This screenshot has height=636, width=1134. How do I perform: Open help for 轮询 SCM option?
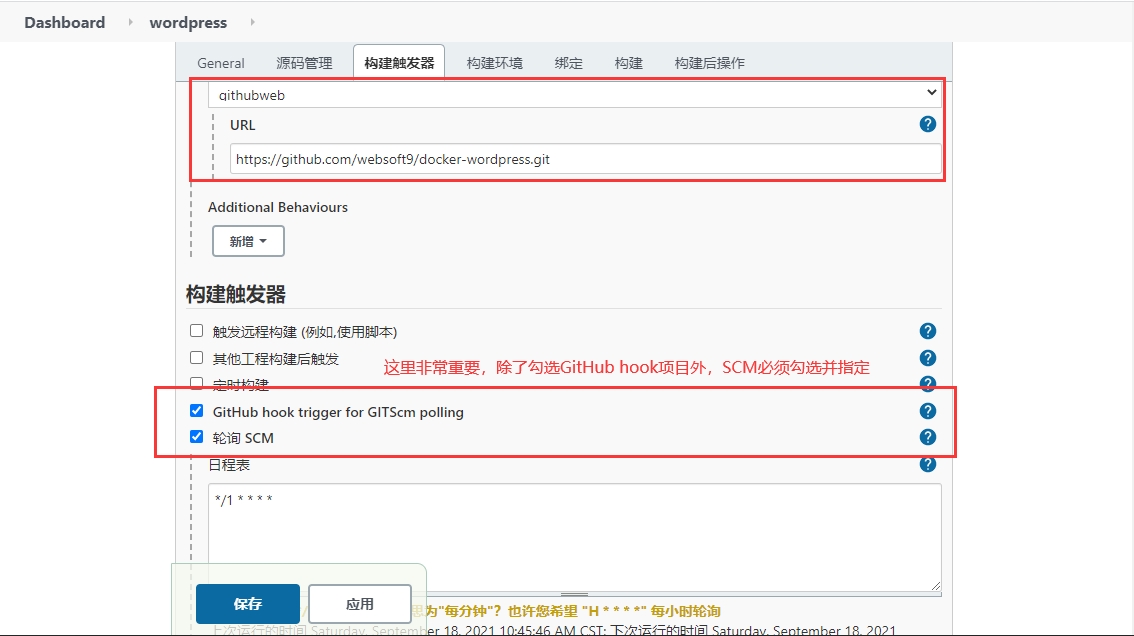point(927,437)
